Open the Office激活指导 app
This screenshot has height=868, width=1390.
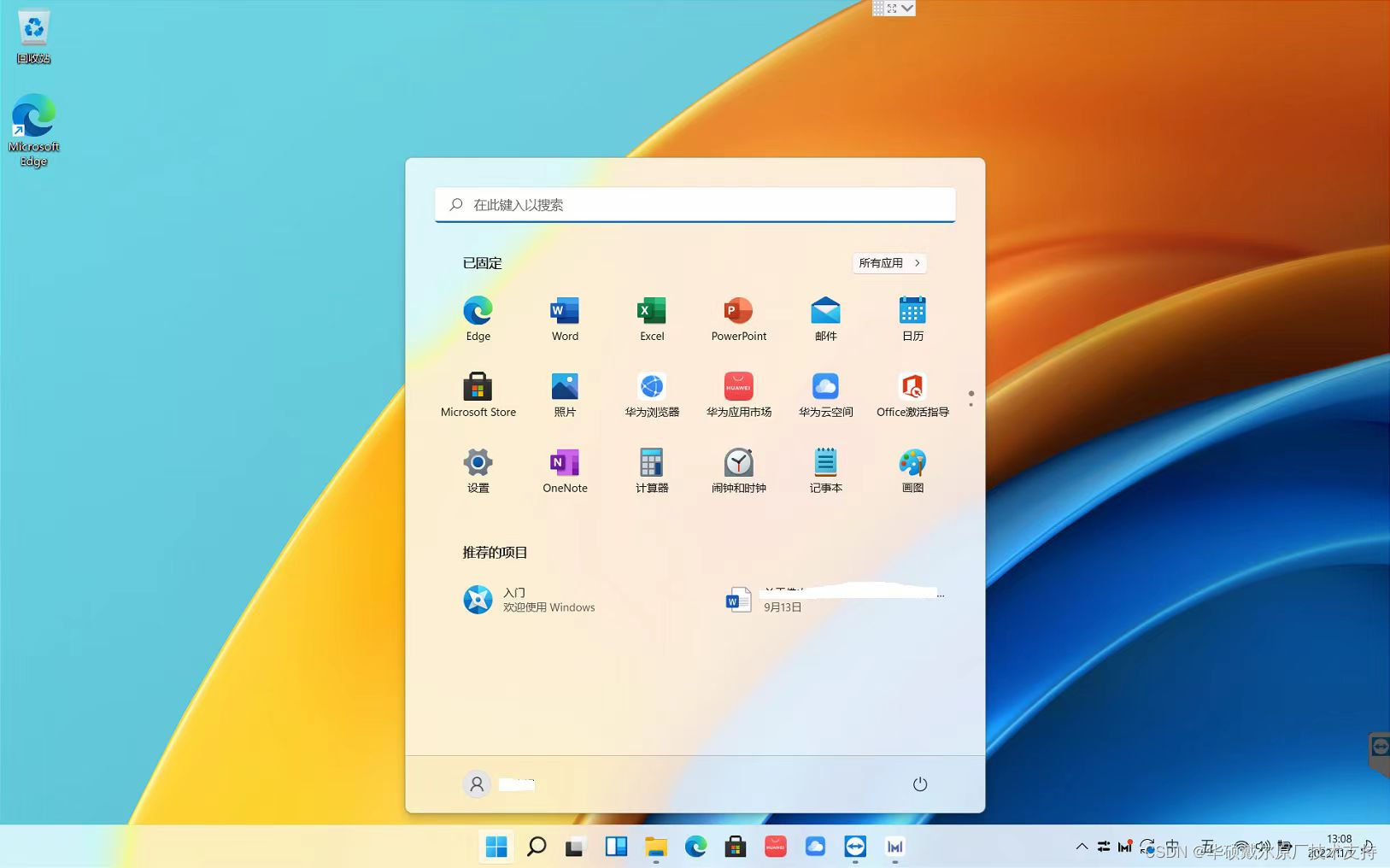point(912,395)
